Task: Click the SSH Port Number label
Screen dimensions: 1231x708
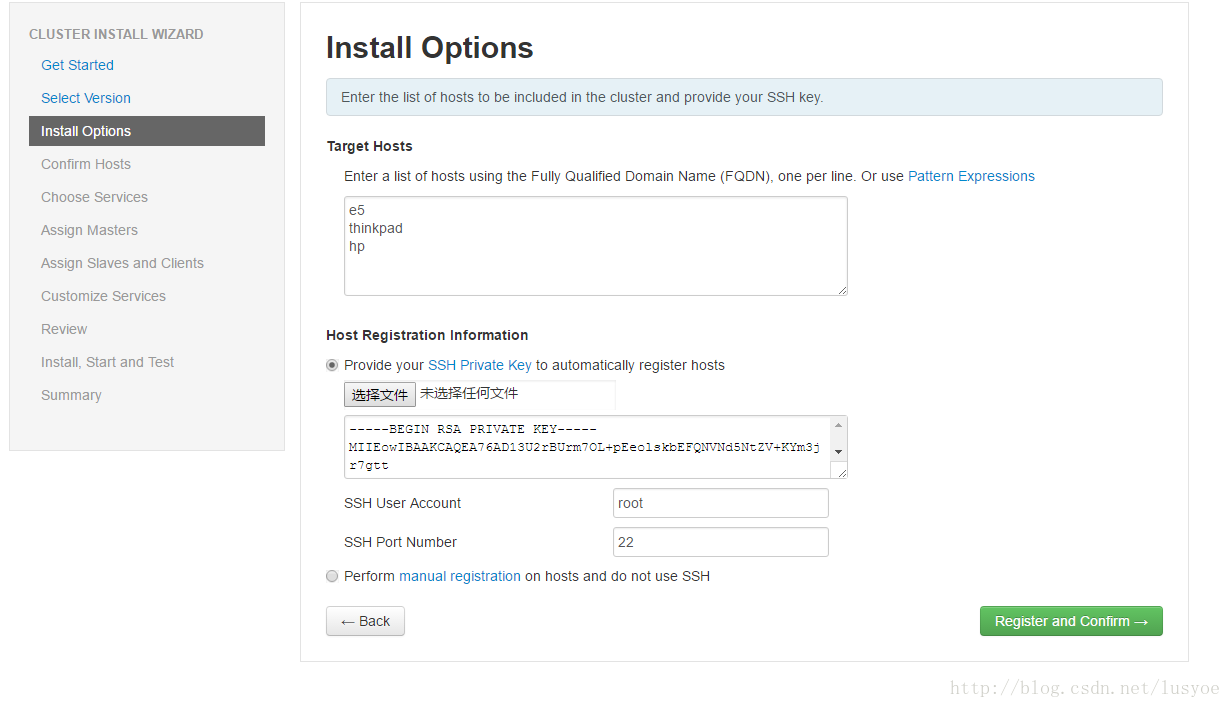Action: [400, 542]
